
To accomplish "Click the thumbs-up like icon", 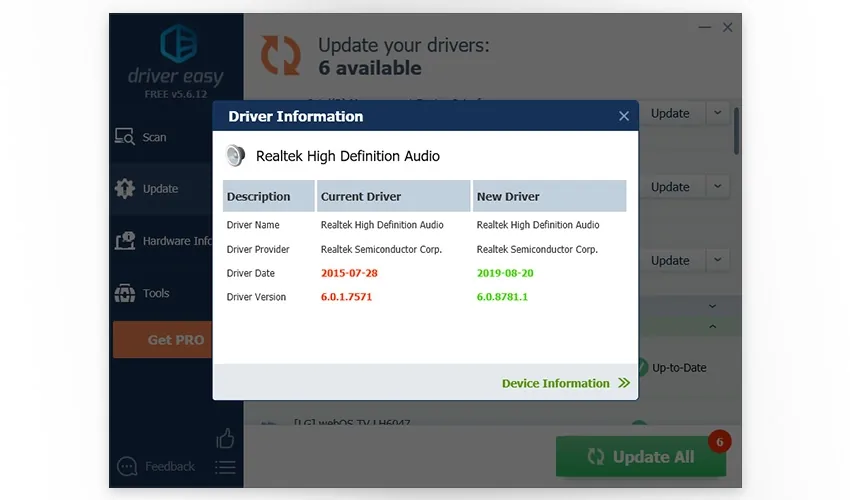I will 225,438.
